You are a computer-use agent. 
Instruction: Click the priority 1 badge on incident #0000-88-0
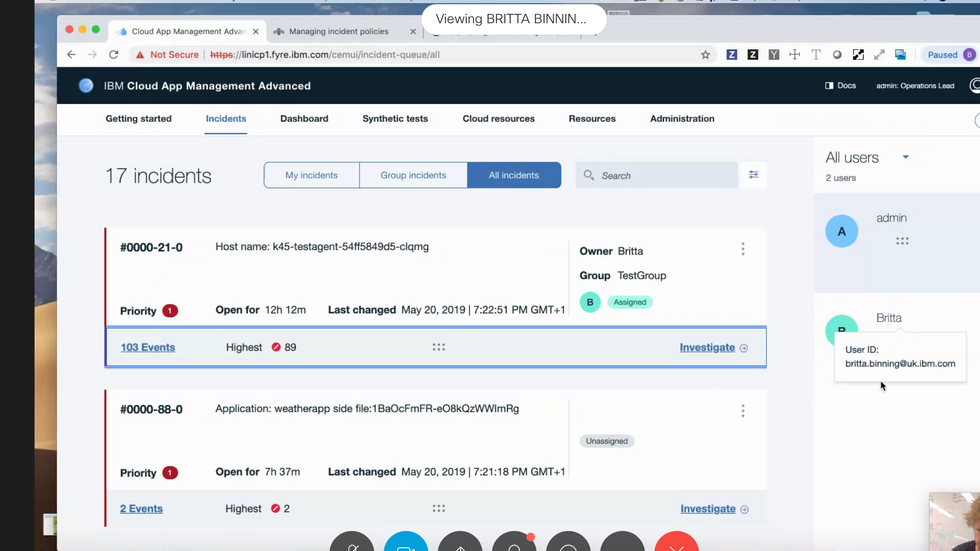point(170,473)
